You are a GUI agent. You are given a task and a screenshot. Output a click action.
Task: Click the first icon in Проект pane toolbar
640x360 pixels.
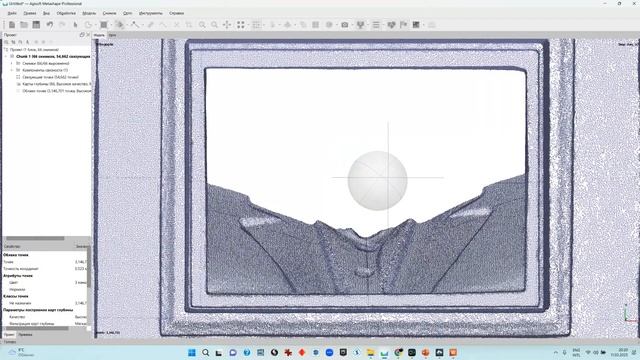tap(6, 42)
